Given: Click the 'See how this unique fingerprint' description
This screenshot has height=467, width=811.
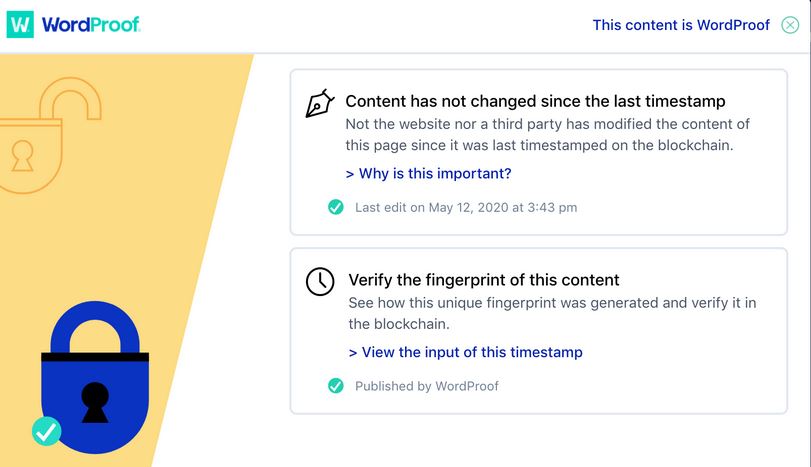Looking at the screenshot, I should pyautogui.click(x=552, y=313).
